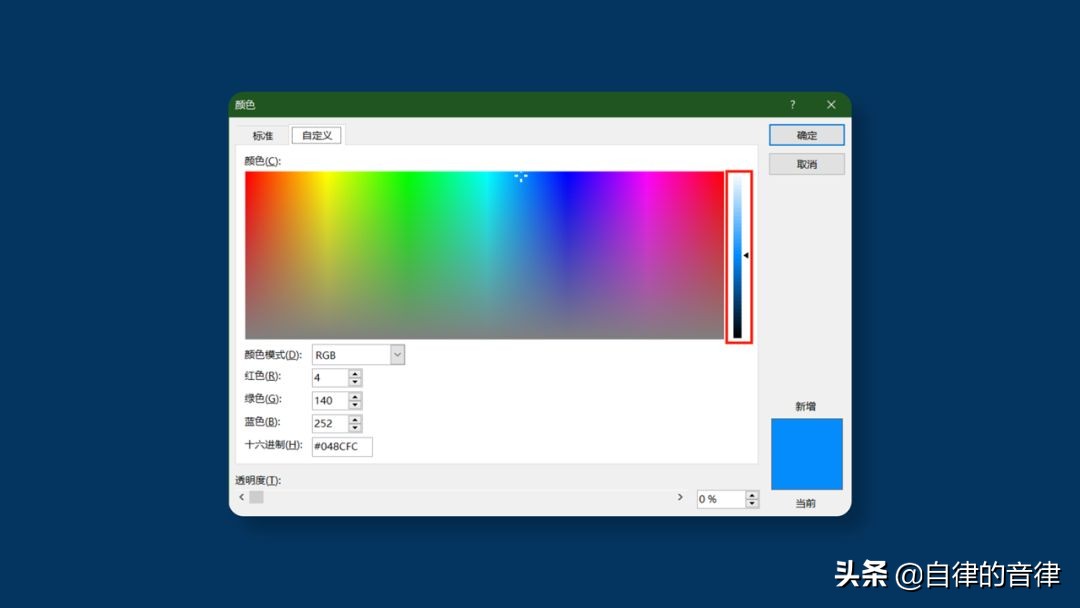Click the spectrum crosshair marker
This screenshot has height=608, width=1080.
tap(521, 177)
